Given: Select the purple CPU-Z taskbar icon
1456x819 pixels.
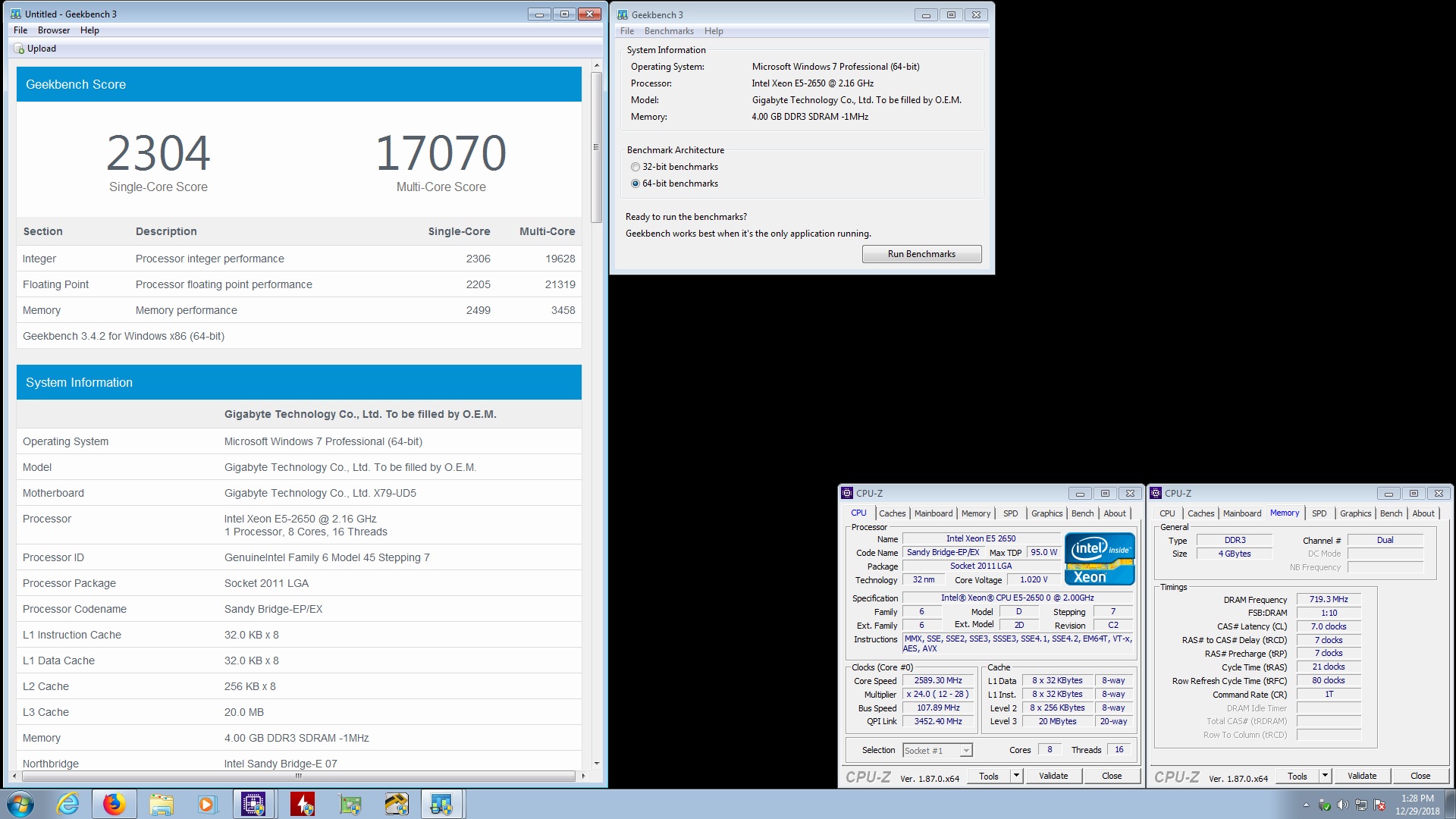Looking at the screenshot, I should point(253,804).
